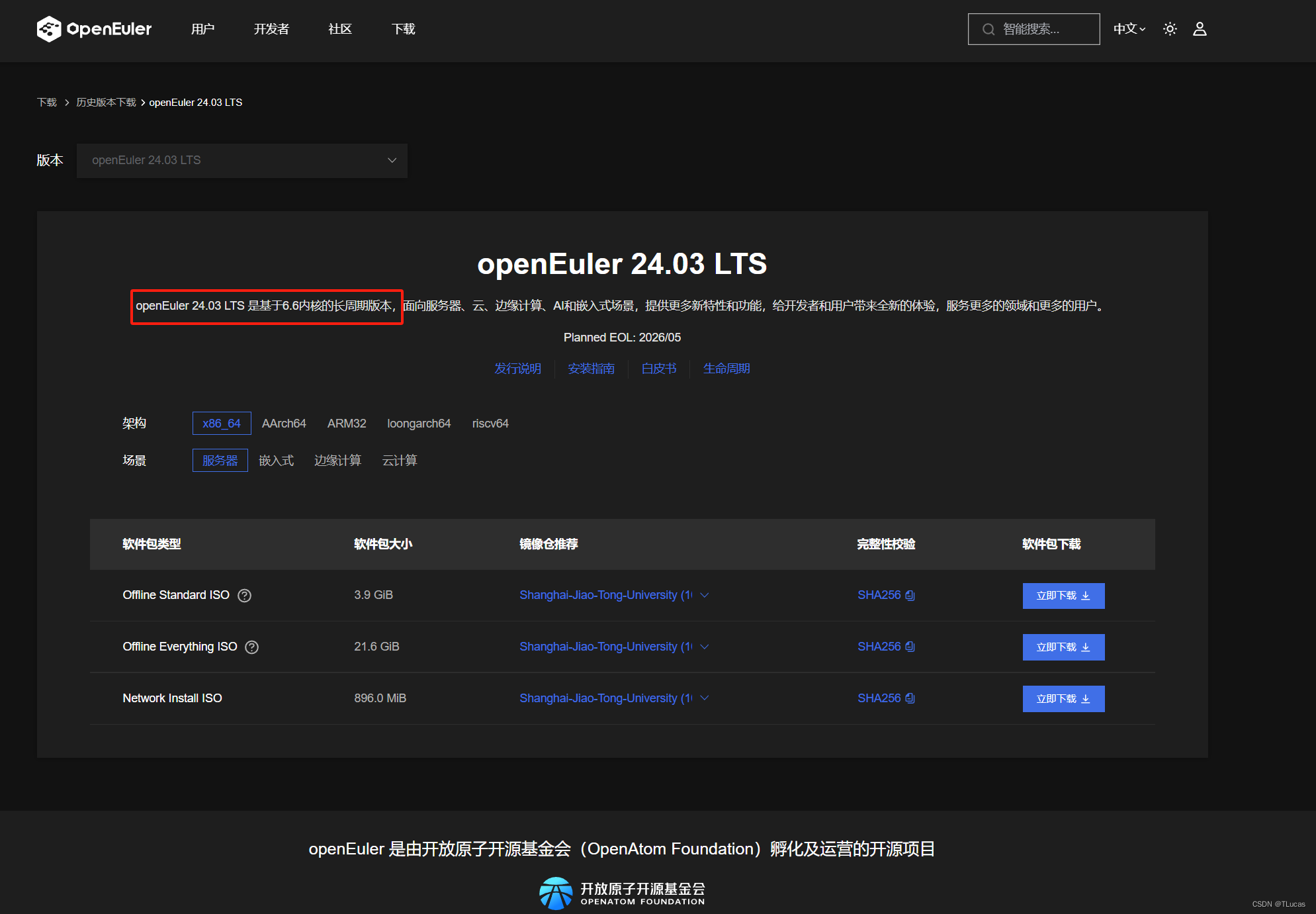This screenshot has width=1316, height=914.
Task: Click the 3.9 GiB size cell
Action: pos(374,595)
